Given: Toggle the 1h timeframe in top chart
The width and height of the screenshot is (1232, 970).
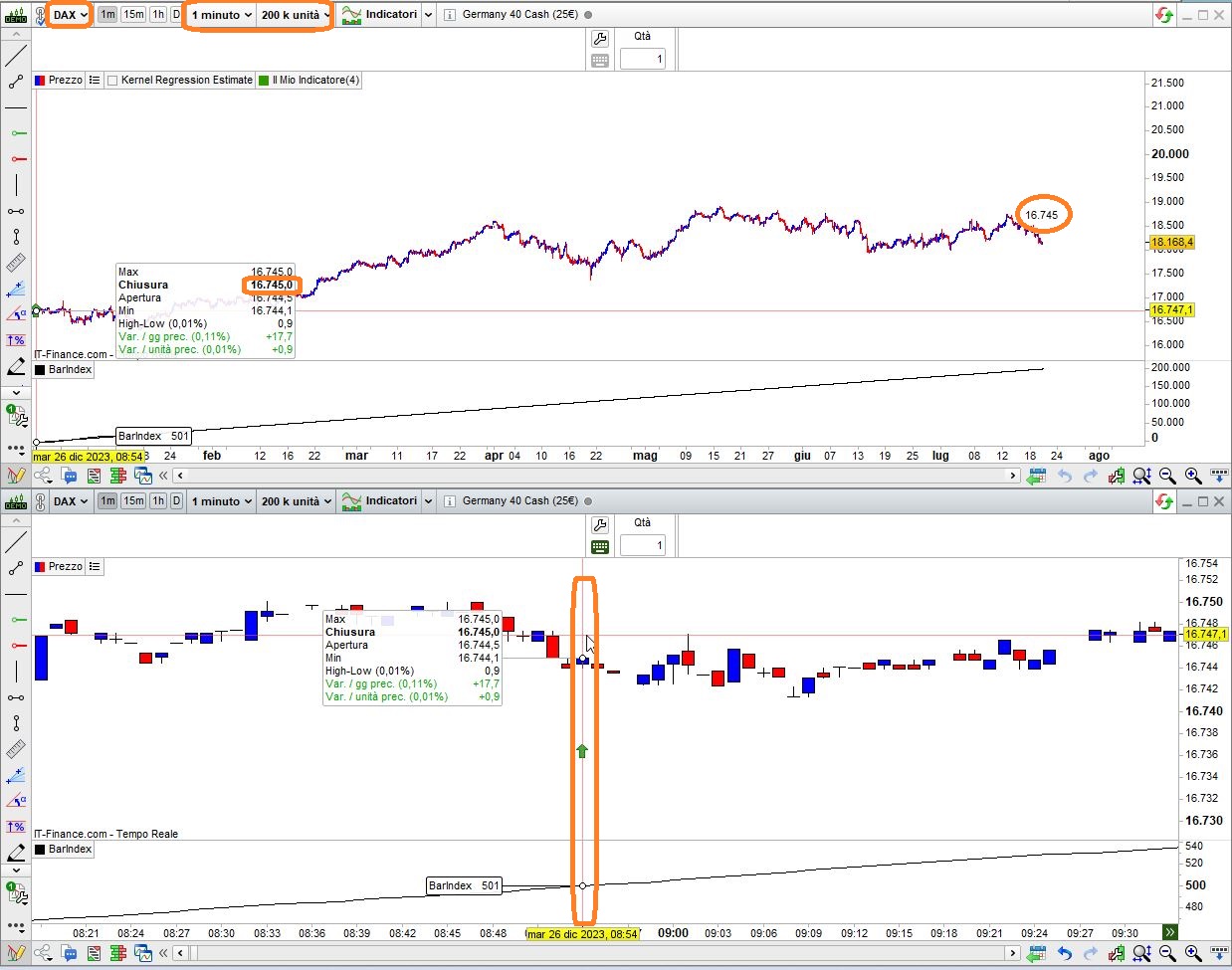Looking at the screenshot, I should [158, 15].
